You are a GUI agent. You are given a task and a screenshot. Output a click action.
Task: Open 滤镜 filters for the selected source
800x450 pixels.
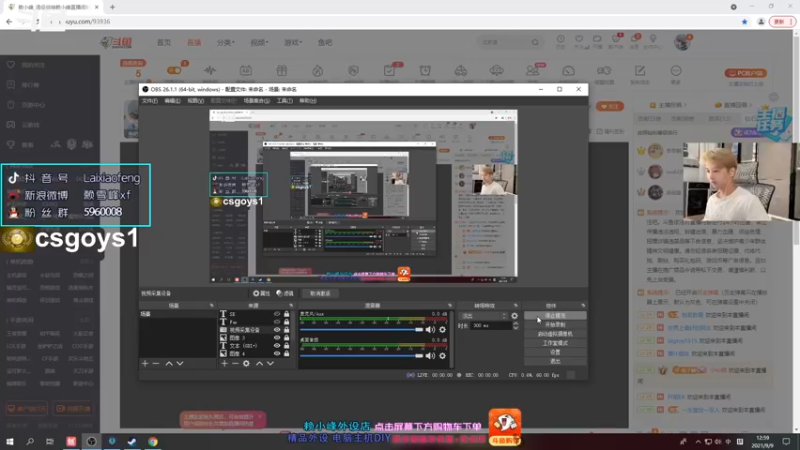click(x=285, y=293)
